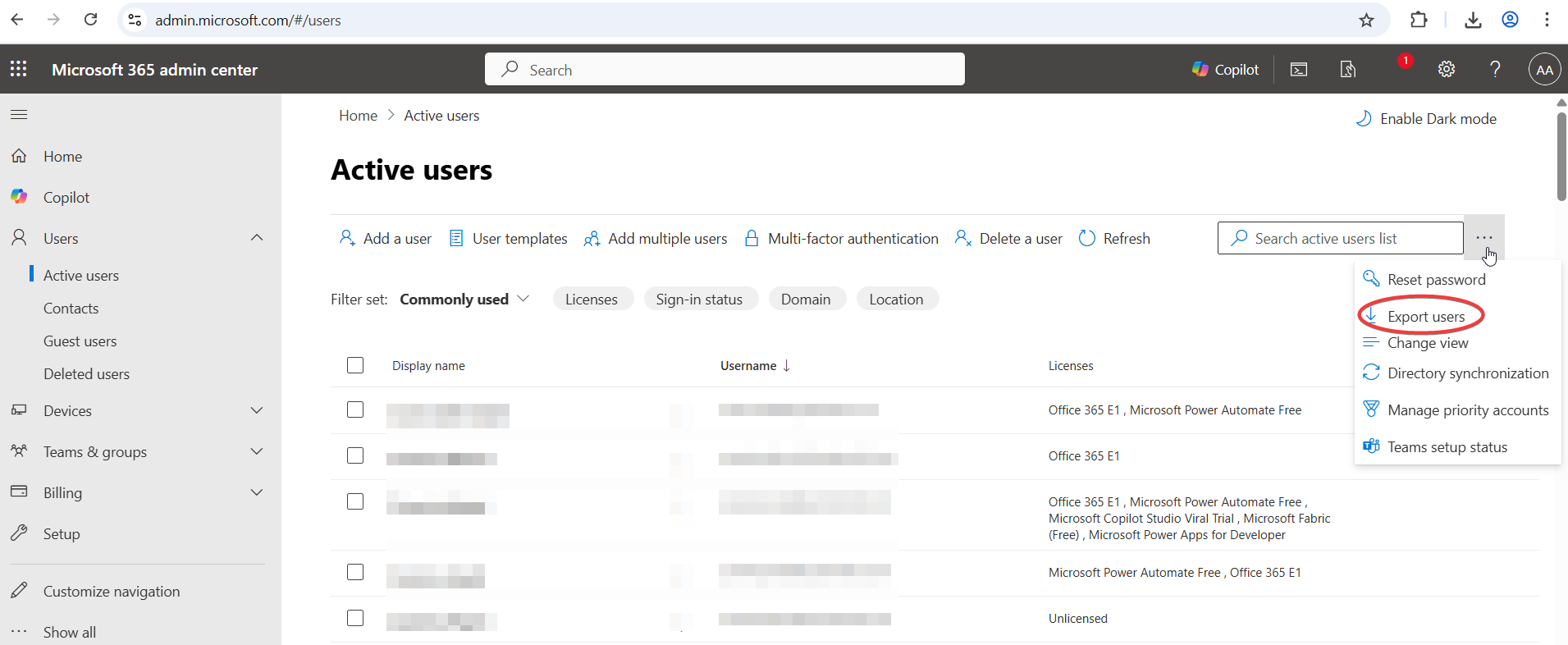Click the Home breadcrumb link

tap(359, 116)
